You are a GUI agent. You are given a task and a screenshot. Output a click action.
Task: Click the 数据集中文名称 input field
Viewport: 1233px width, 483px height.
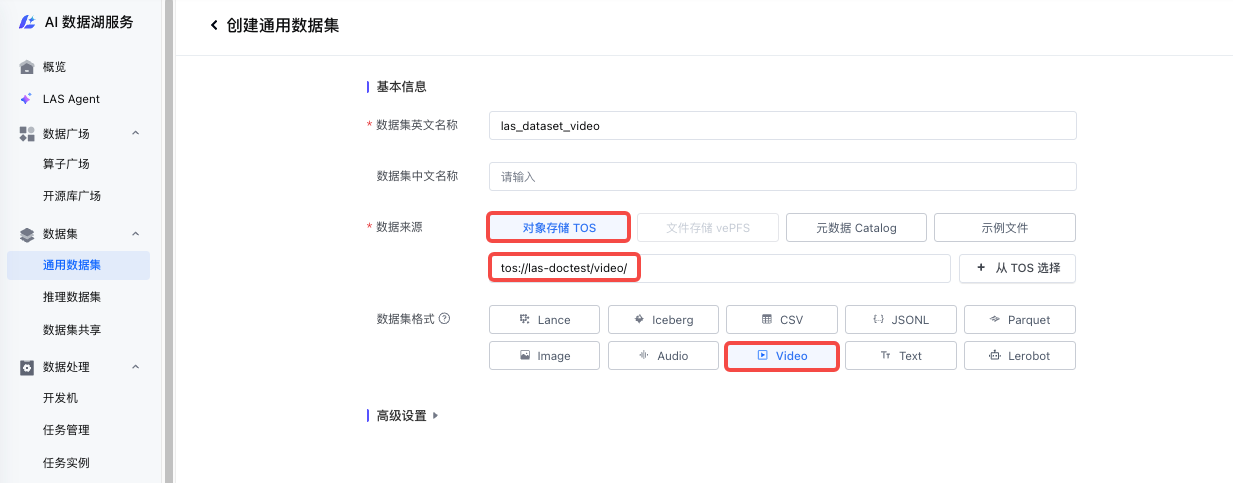click(782, 176)
